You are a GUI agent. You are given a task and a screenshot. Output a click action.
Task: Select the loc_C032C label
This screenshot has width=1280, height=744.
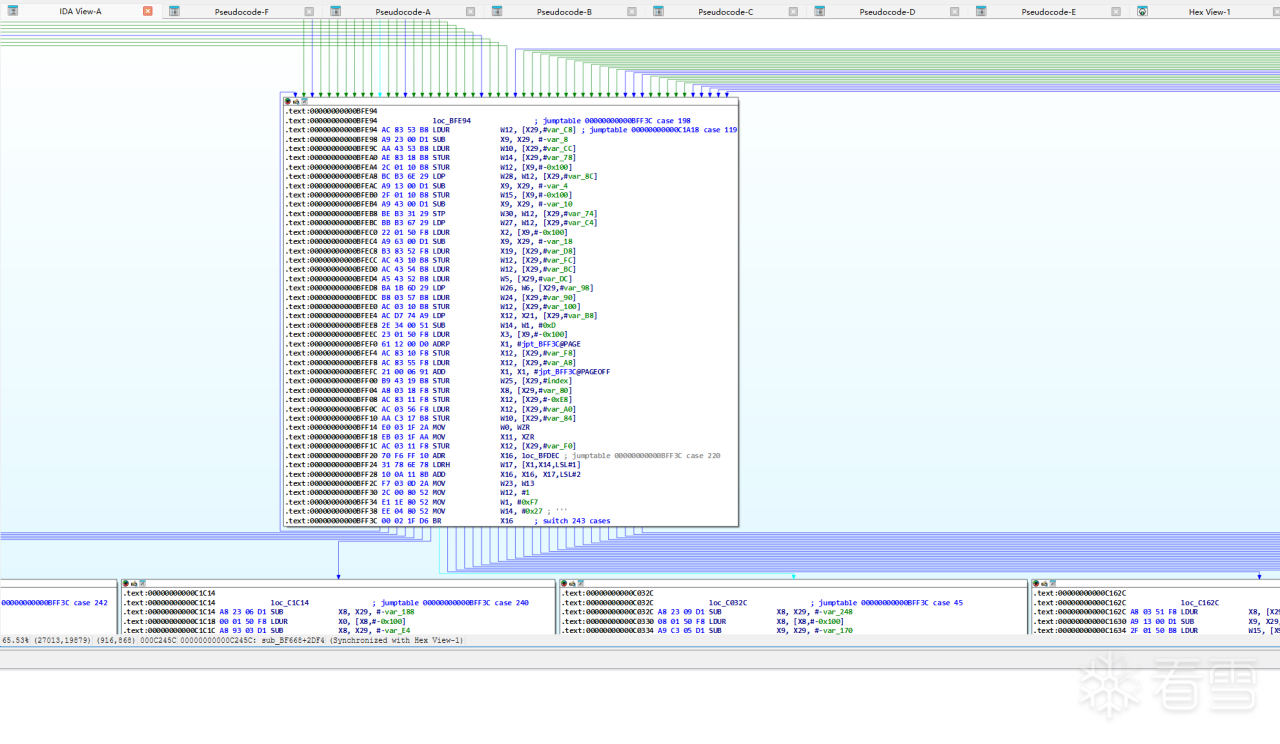tap(729, 603)
